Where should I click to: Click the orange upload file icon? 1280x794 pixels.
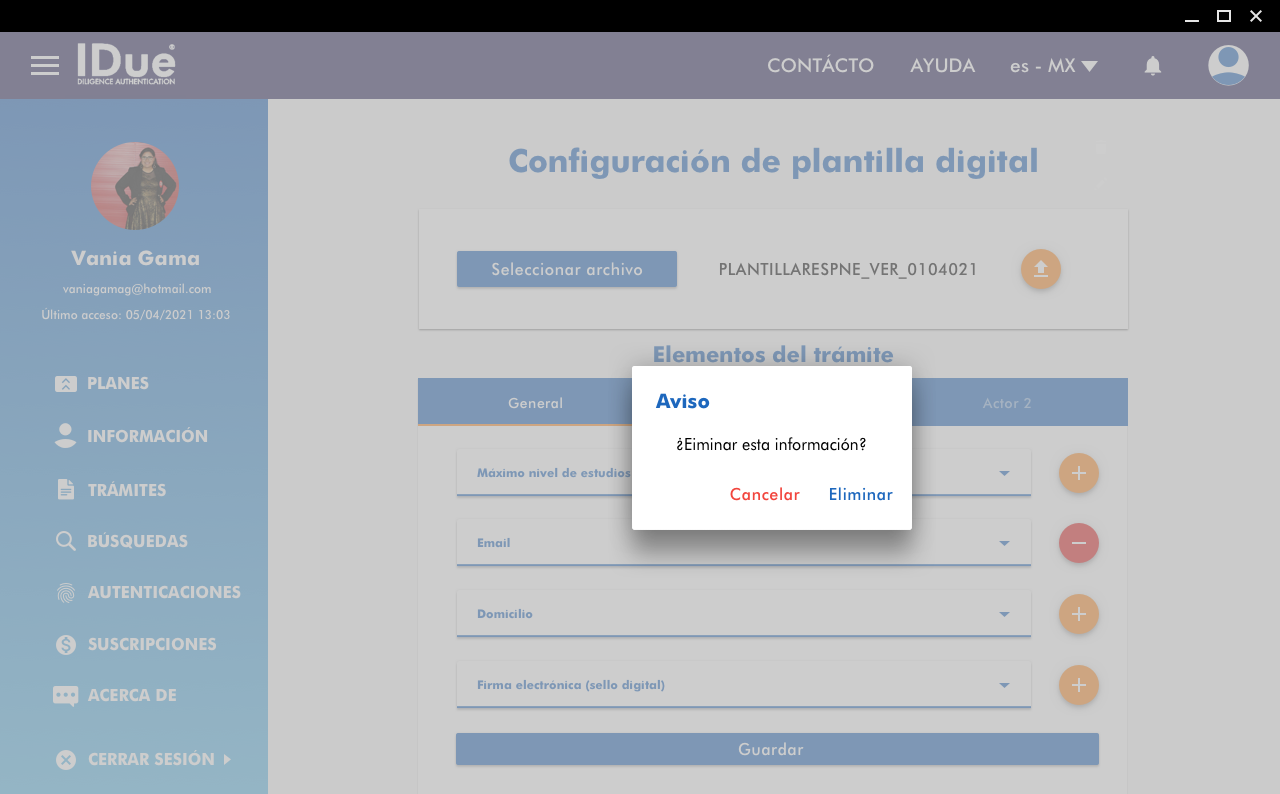[x=1040, y=269]
